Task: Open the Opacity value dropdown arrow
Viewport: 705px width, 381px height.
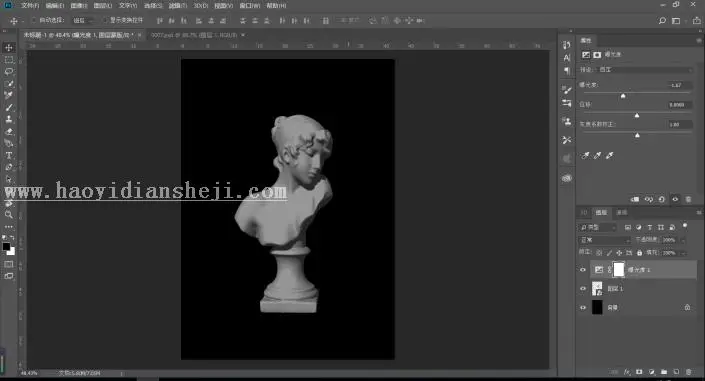Action: click(x=683, y=240)
